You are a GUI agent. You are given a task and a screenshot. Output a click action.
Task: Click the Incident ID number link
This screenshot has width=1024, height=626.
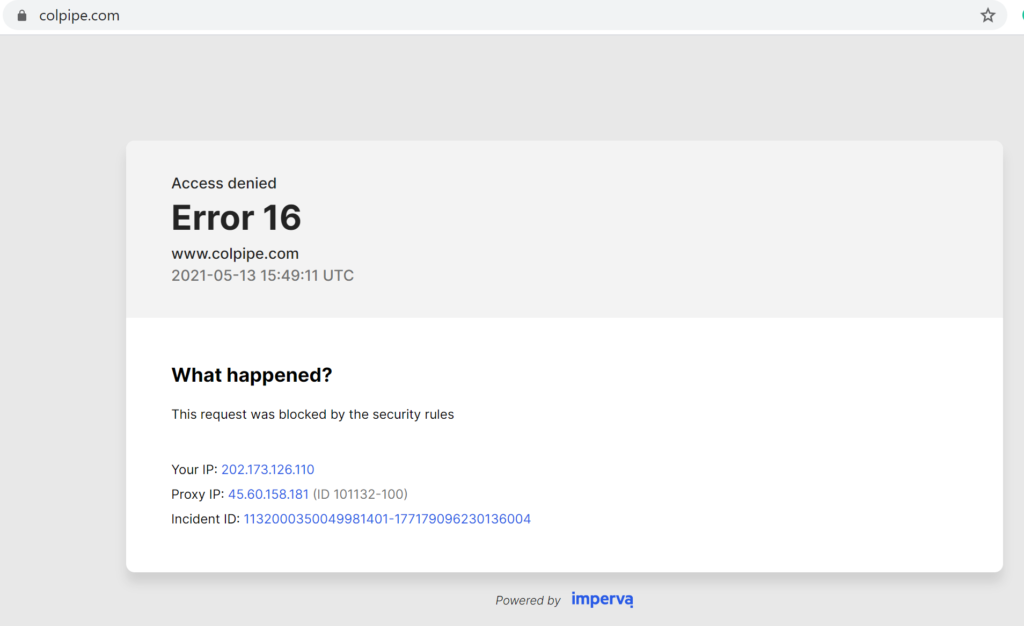pyautogui.click(x=387, y=519)
